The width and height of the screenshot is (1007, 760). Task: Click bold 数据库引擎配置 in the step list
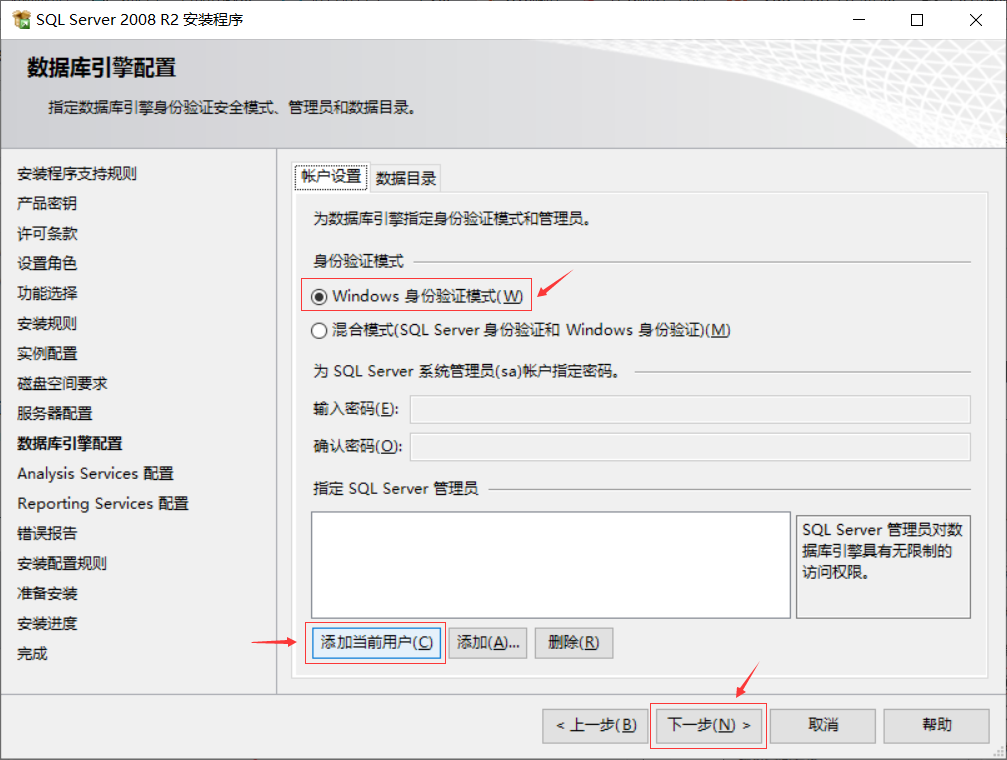69,443
